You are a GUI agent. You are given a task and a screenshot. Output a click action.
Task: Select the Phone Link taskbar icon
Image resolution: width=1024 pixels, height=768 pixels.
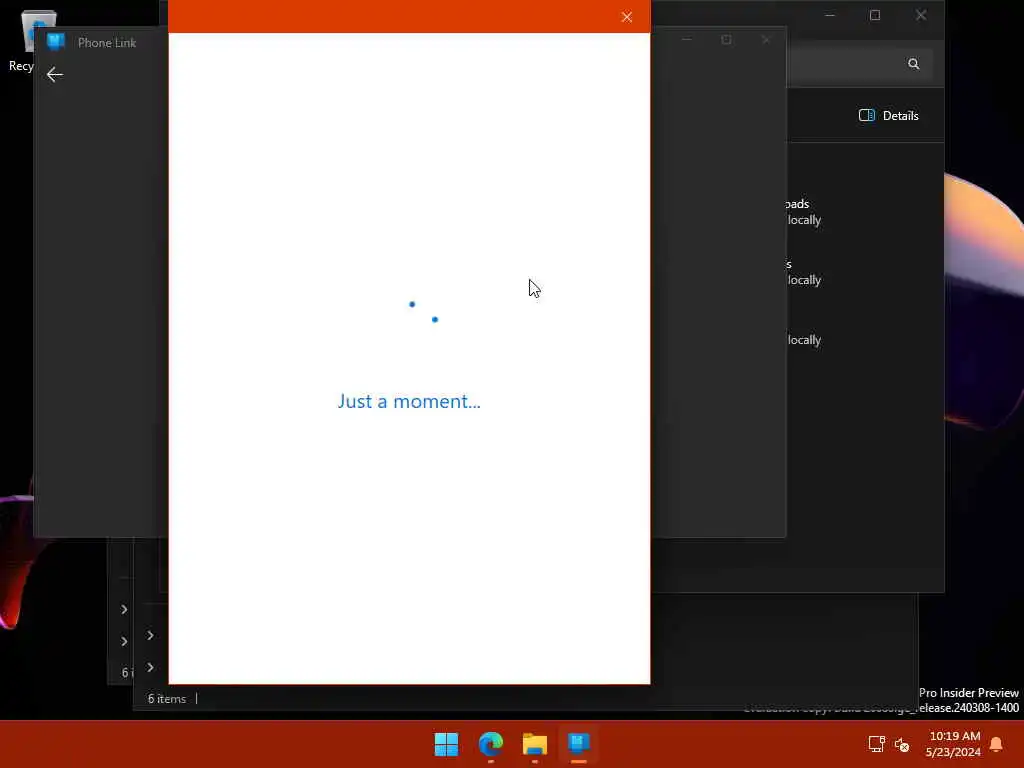[579, 744]
